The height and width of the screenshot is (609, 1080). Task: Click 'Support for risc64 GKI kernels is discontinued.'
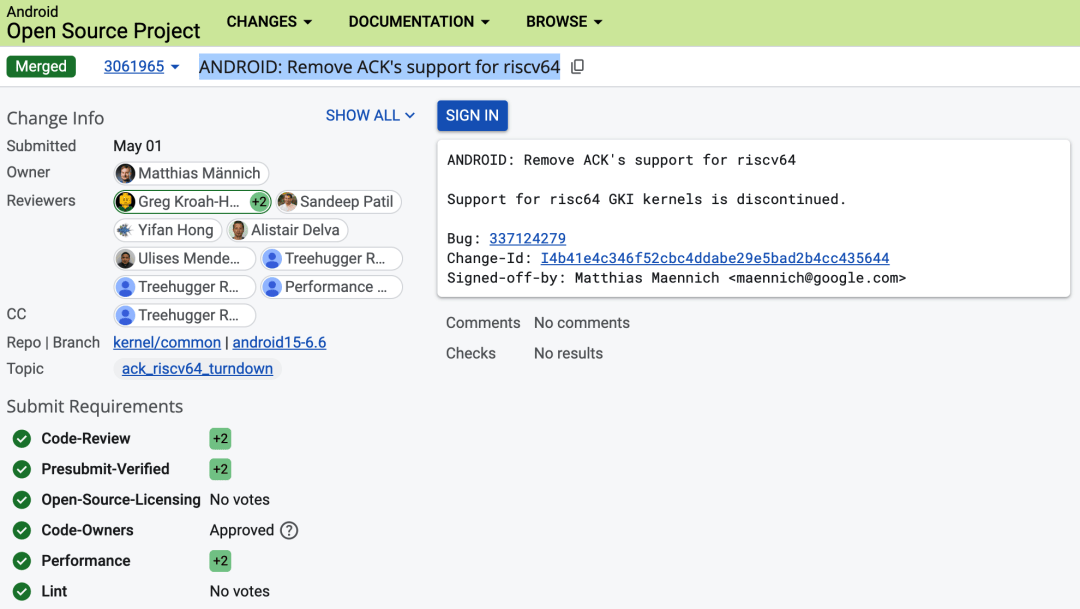647,199
